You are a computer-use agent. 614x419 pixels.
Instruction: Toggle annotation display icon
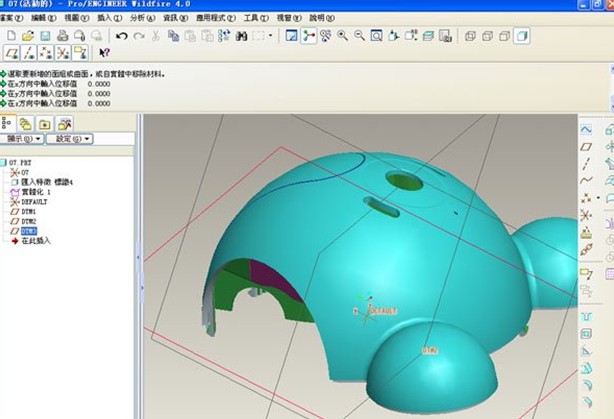point(80,53)
